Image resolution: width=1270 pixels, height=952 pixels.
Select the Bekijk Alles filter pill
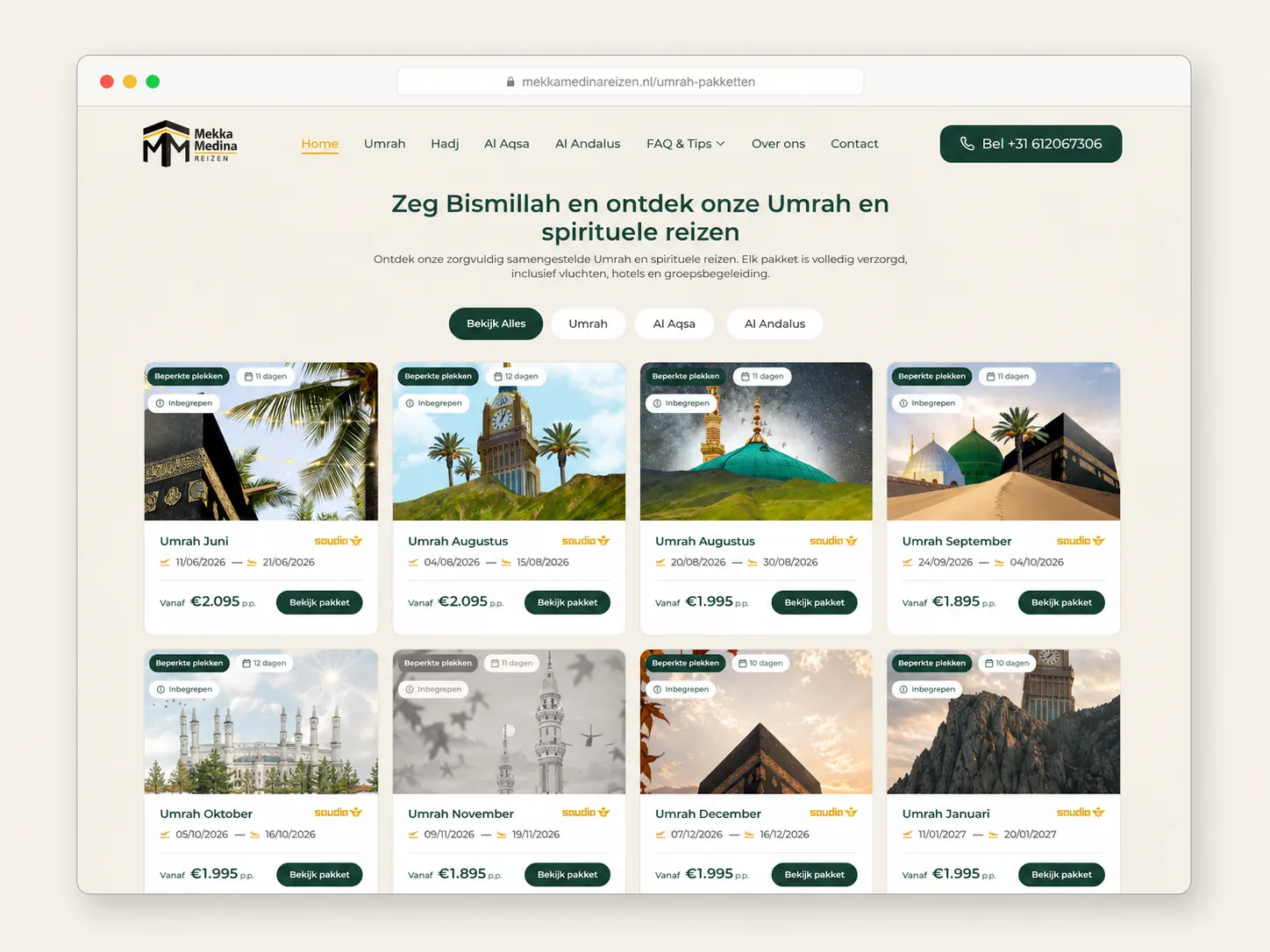tap(496, 323)
